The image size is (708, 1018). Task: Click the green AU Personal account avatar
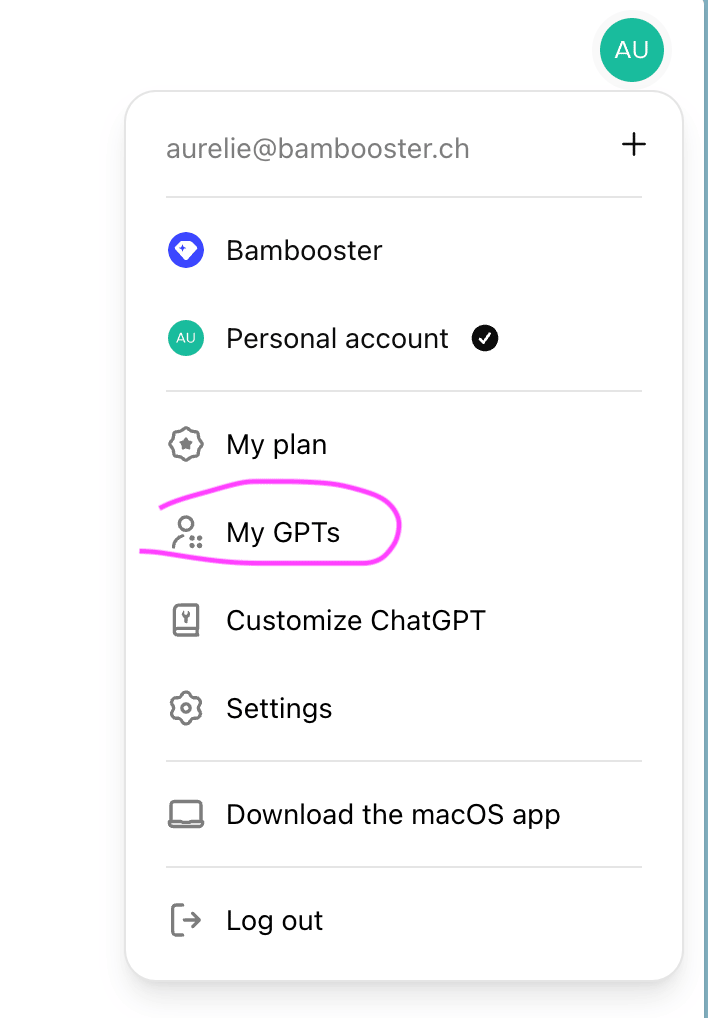pos(186,338)
